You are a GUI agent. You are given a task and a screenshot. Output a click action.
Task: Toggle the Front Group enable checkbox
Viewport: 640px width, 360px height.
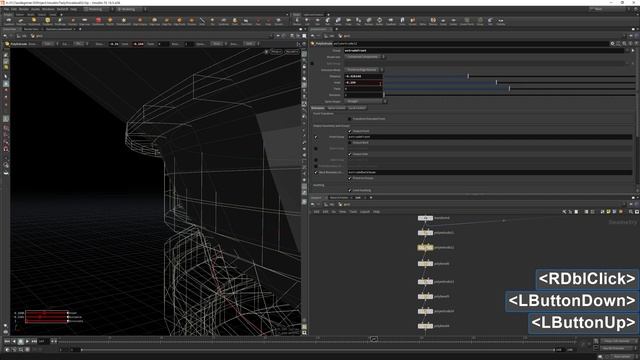(316, 137)
